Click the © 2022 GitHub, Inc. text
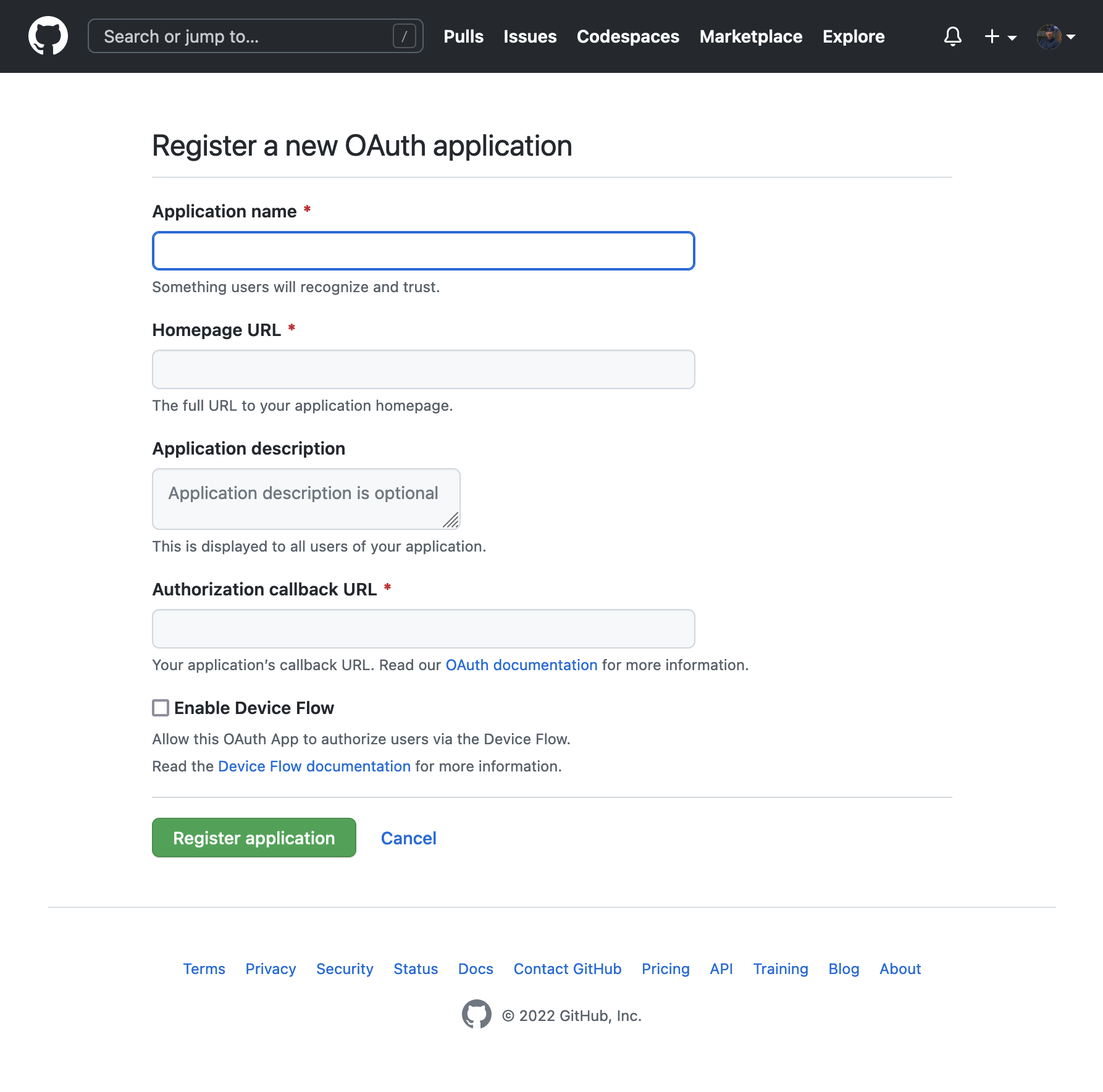 [572, 1016]
